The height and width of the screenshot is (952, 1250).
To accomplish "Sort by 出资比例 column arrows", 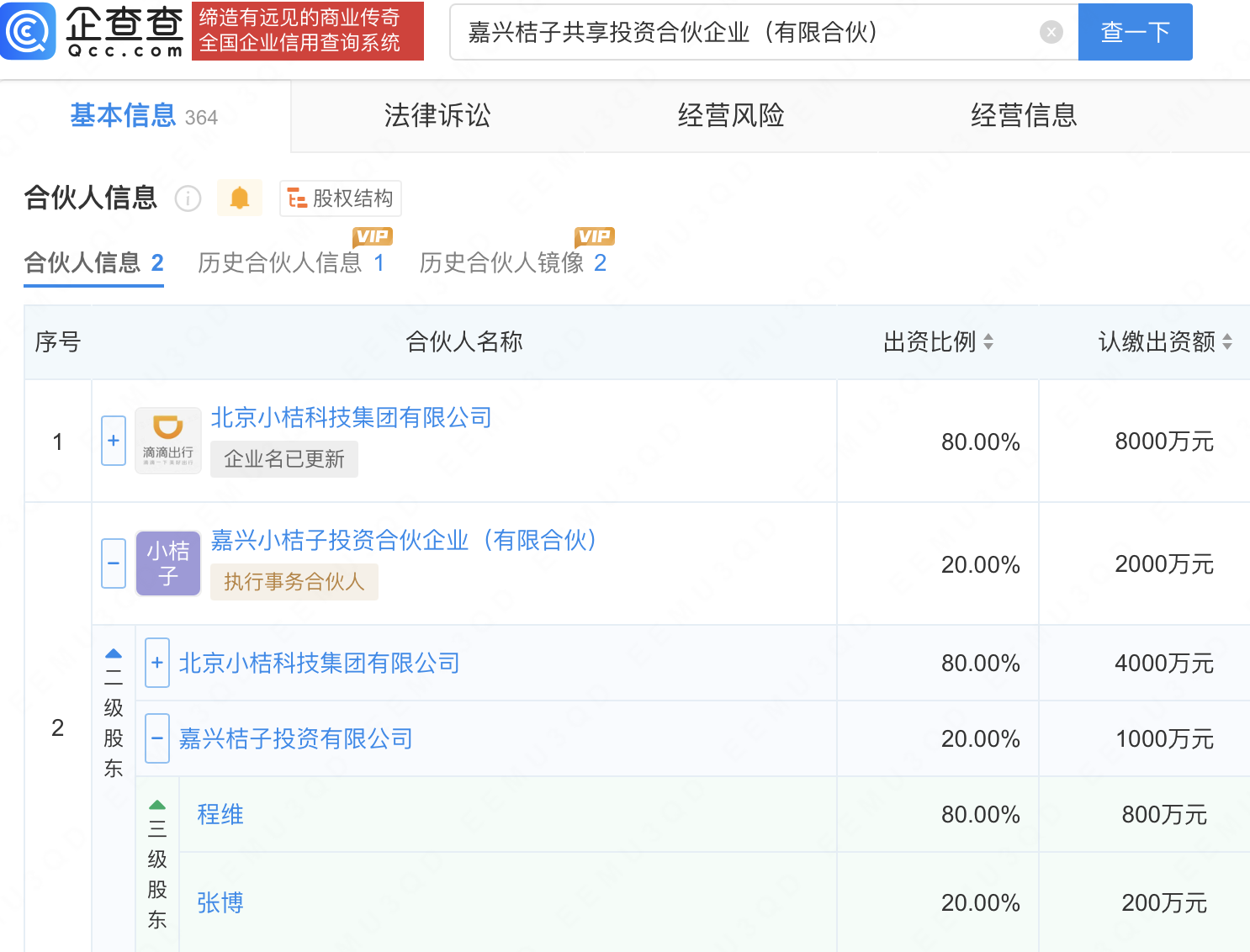I will tap(988, 341).
